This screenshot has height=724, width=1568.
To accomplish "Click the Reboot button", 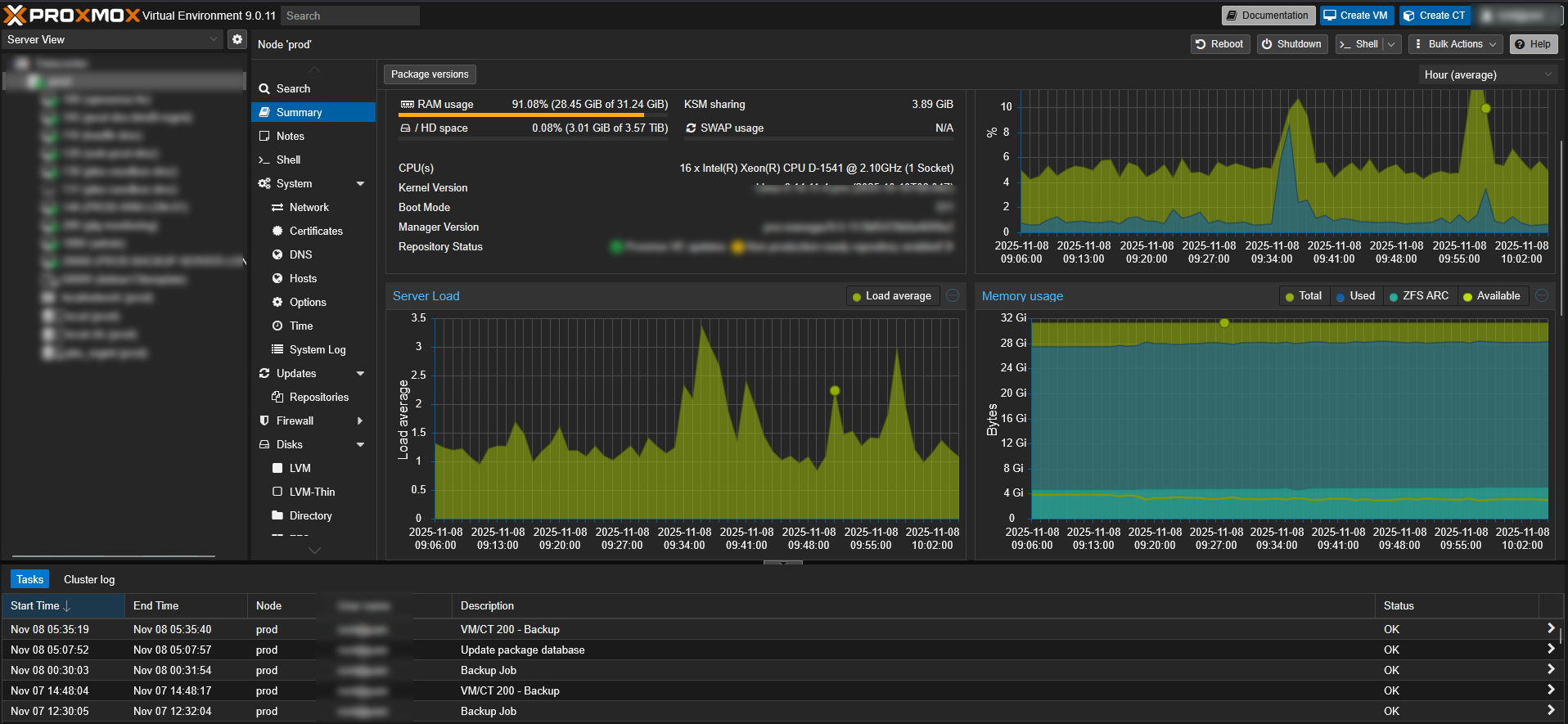I will click(x=1219, y=44).
